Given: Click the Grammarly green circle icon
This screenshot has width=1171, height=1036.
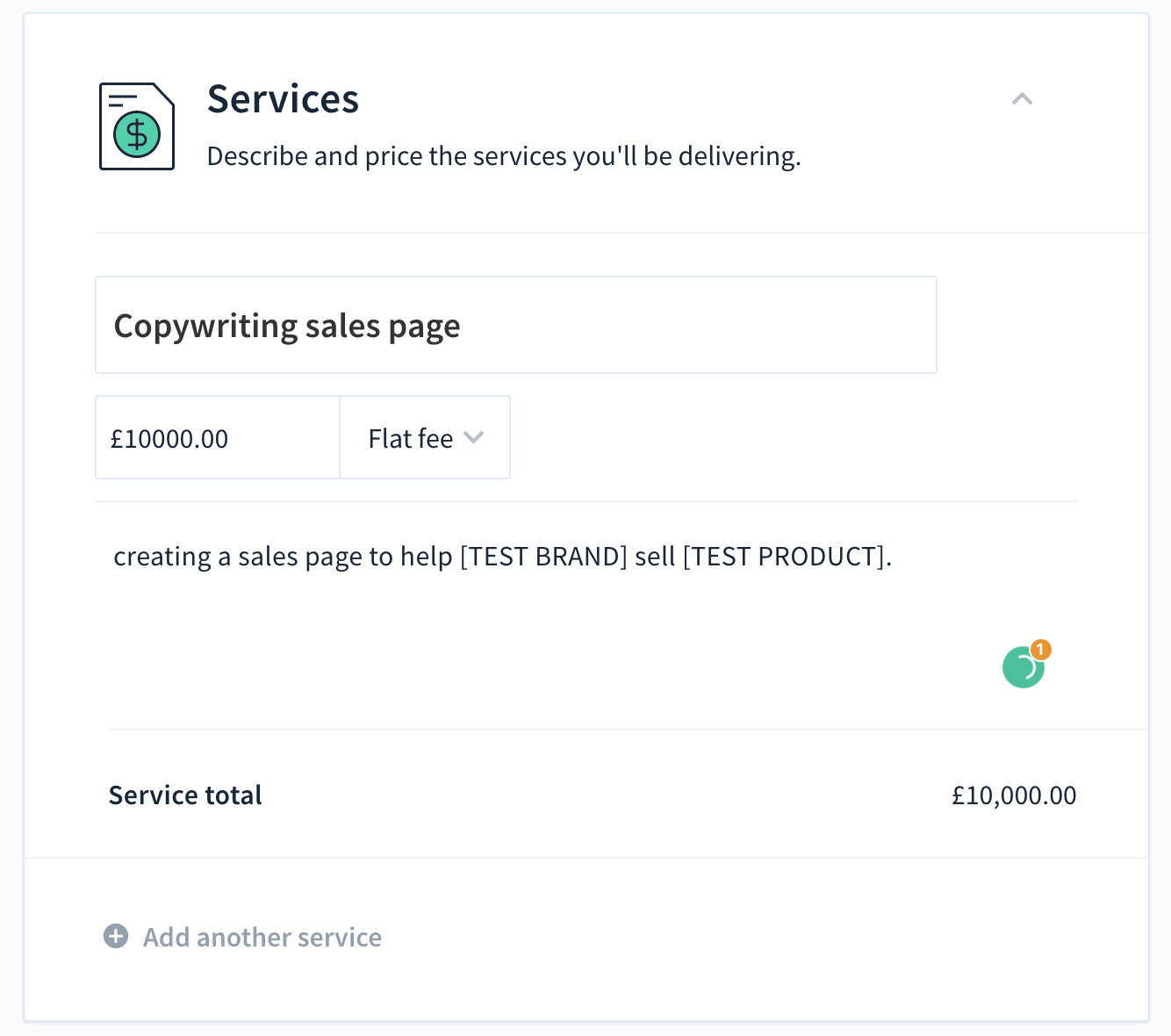Looking at the screenshot, I should [x=1023, y=668].
